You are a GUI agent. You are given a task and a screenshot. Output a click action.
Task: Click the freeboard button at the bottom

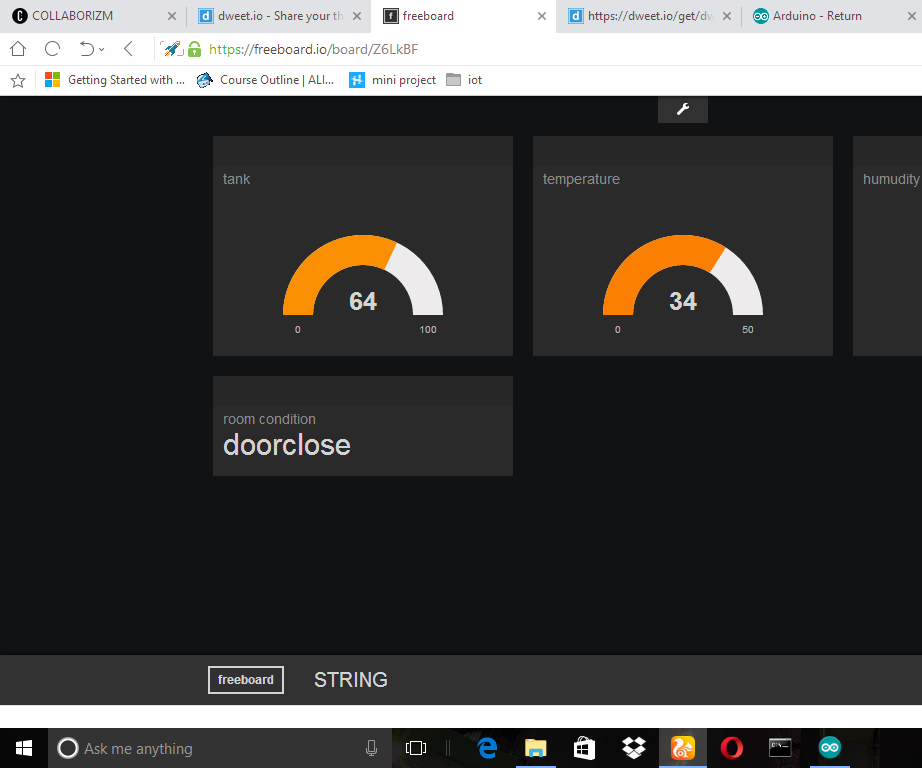[x=245, y=680]
